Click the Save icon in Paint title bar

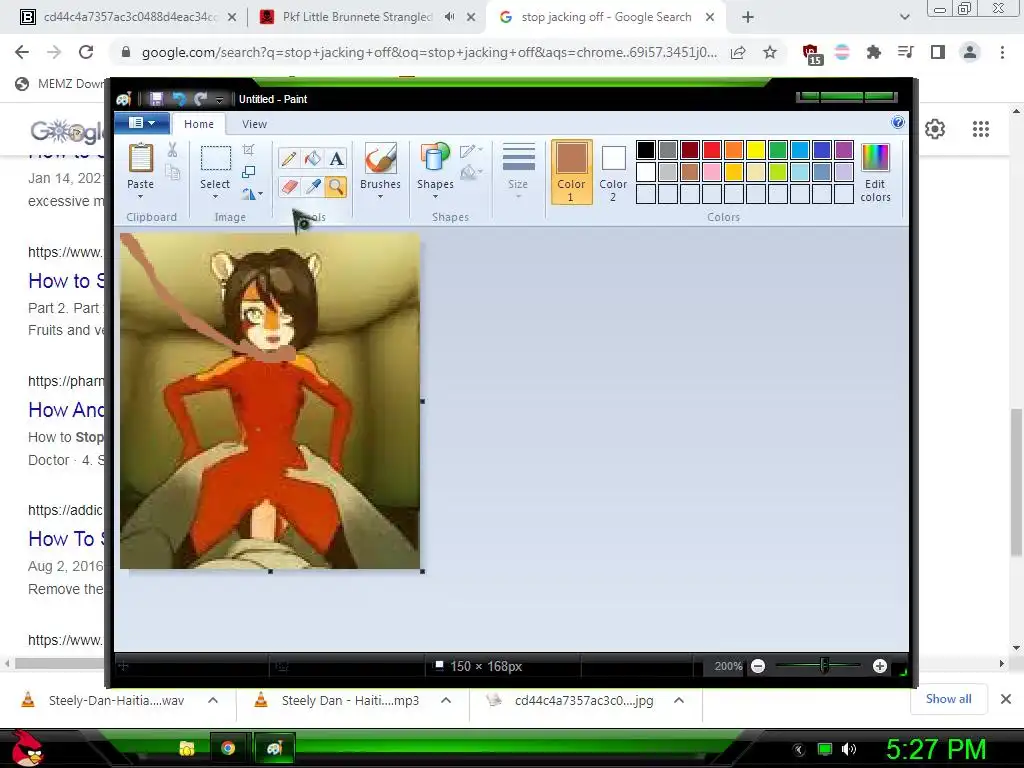(156, 99)
